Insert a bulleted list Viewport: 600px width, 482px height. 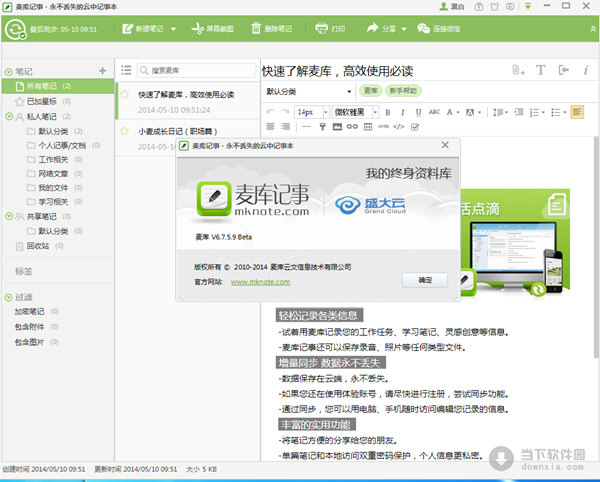(x=558, y=112)
